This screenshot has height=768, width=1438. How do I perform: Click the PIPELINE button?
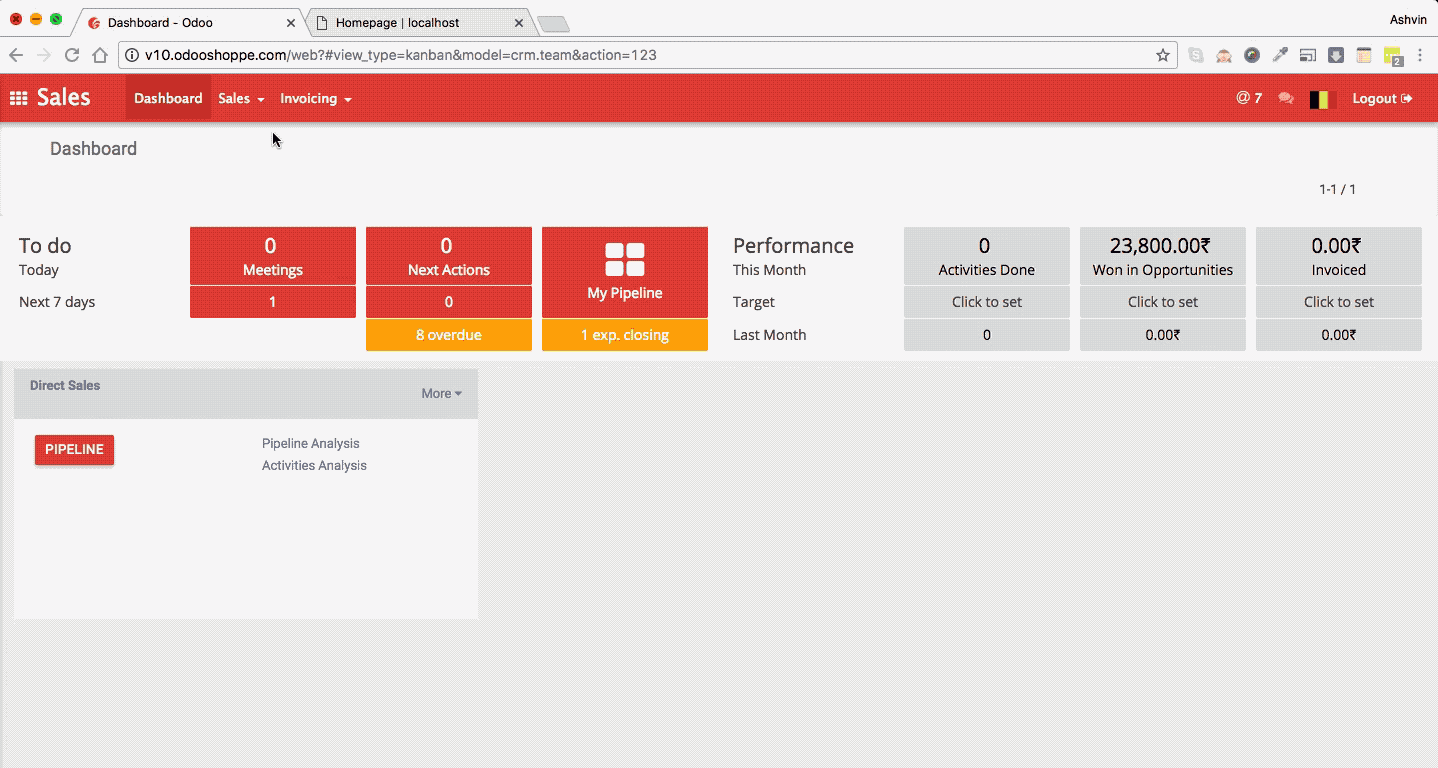74,450
